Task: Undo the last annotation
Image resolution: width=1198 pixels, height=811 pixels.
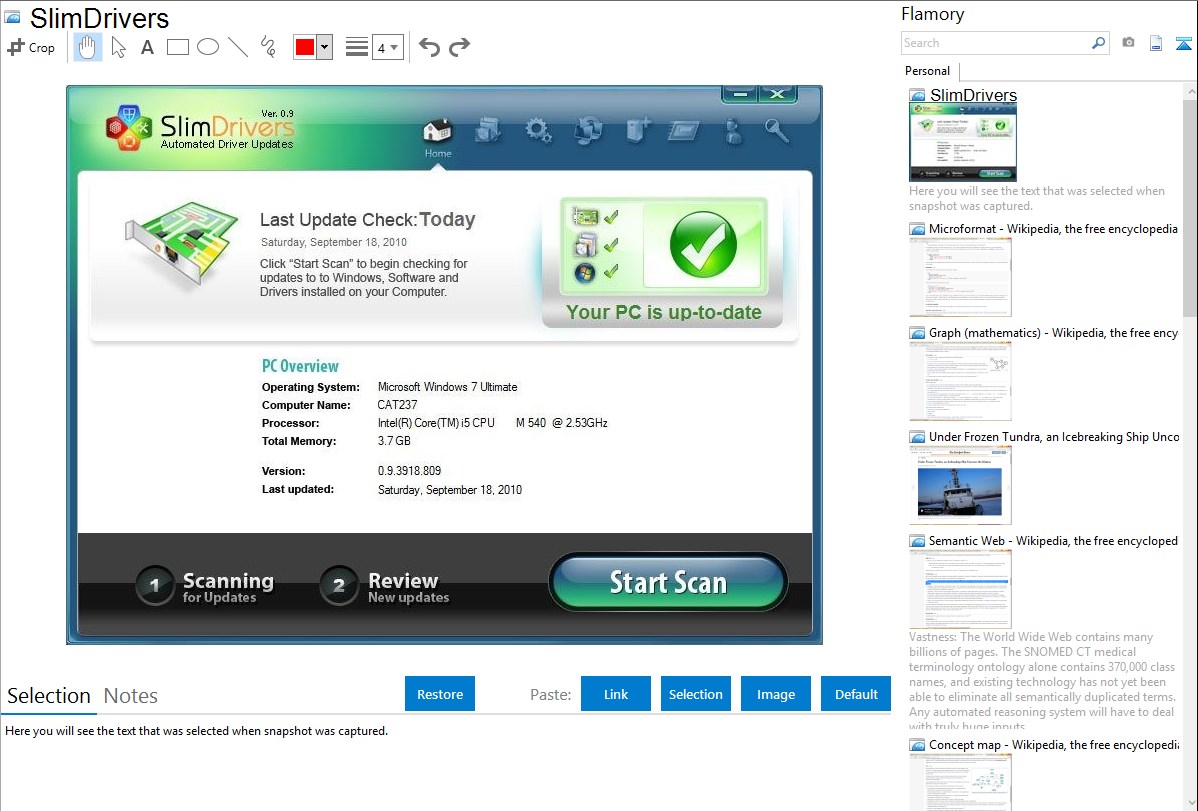Action: point(429,47)
